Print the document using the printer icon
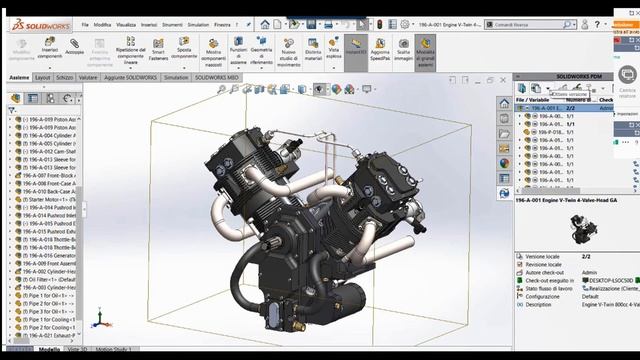This screenshot has width=640, height=360. click(328, 24)
